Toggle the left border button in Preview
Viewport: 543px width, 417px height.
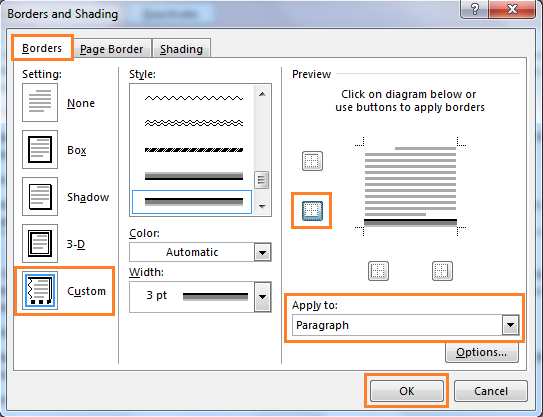(x=378, y=271)
